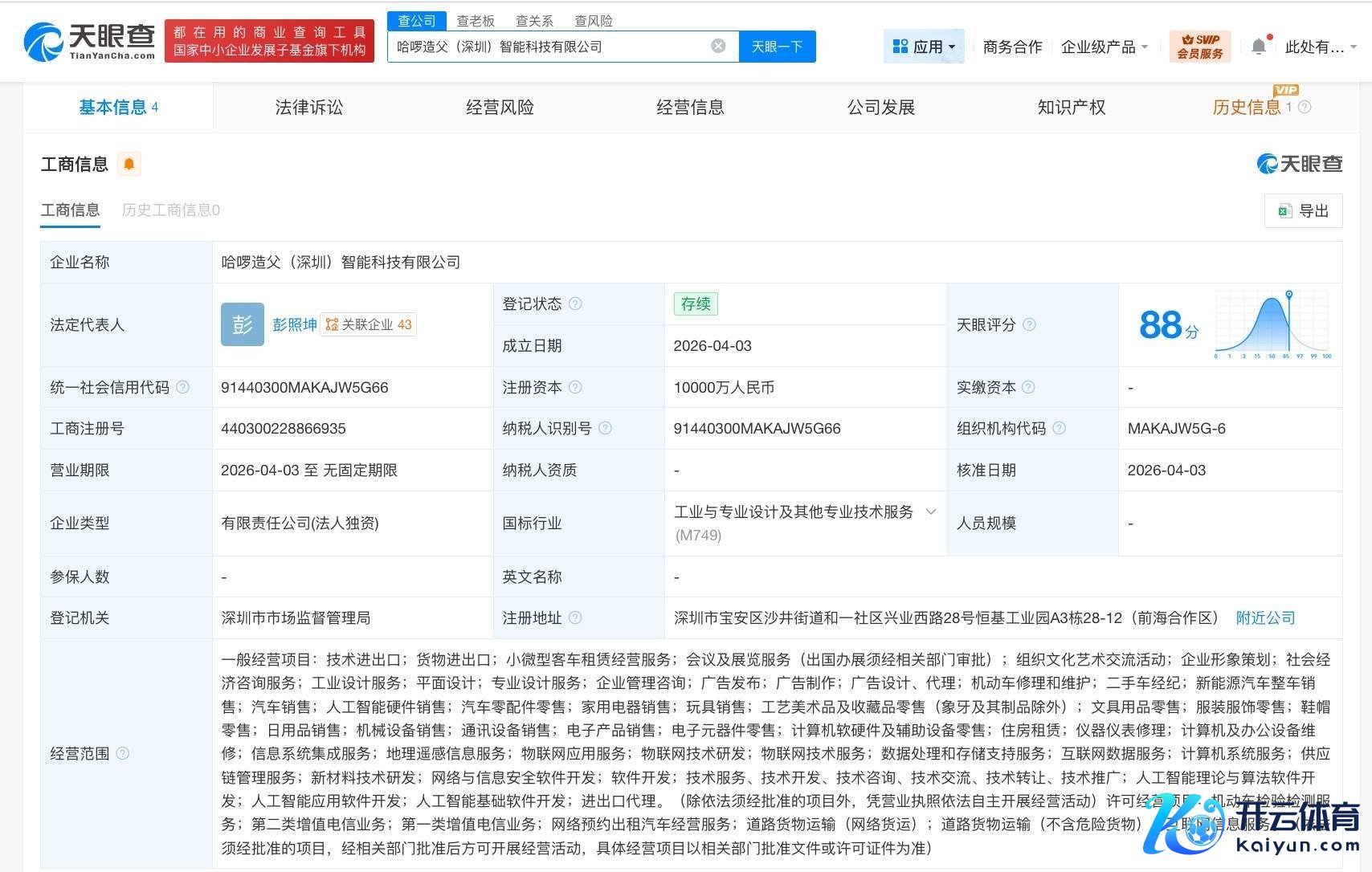
Task: Click help icon next to 登记状态
Action: click(x=575, y=304)
